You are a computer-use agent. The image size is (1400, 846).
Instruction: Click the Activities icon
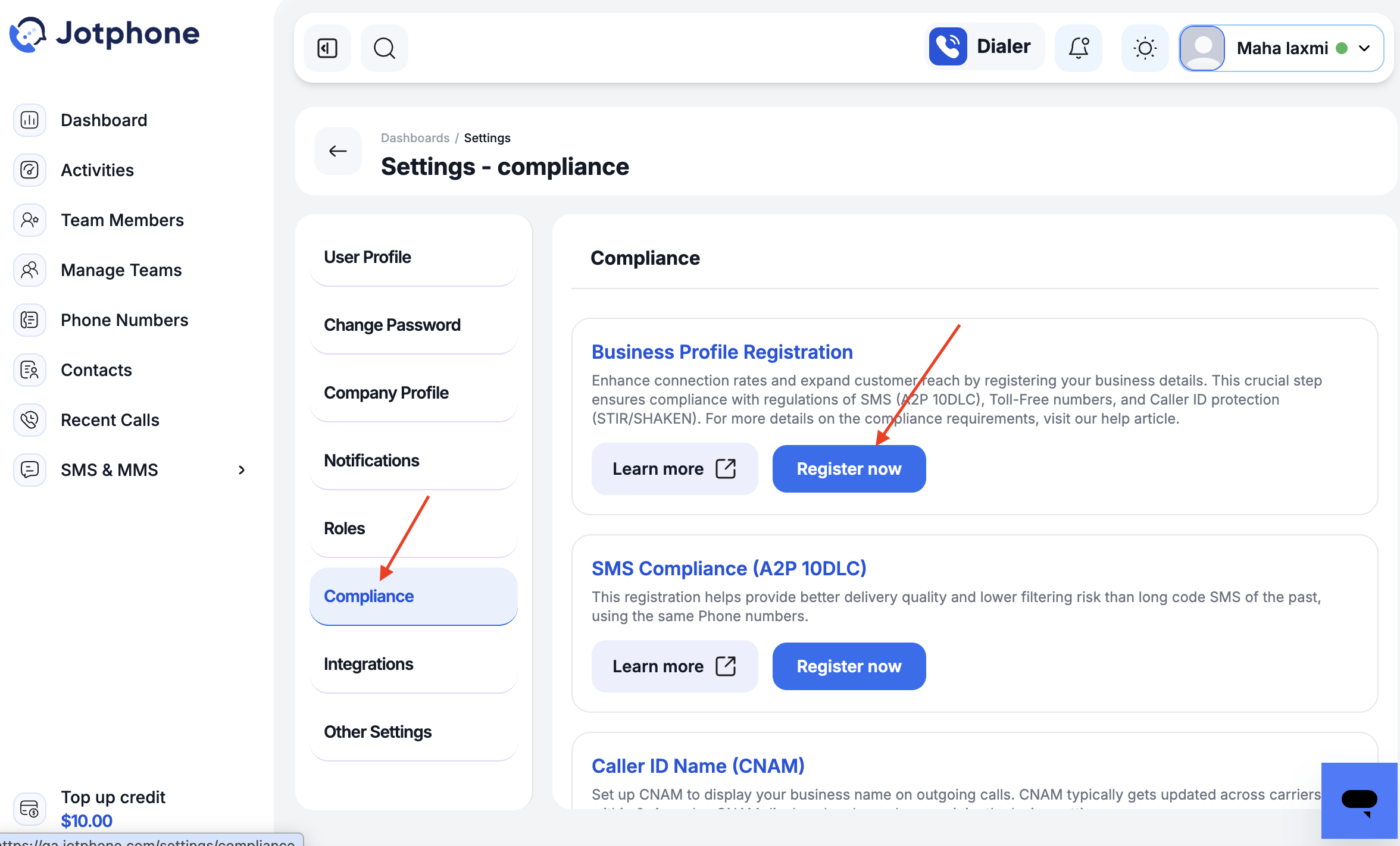[x=30, y=170]
